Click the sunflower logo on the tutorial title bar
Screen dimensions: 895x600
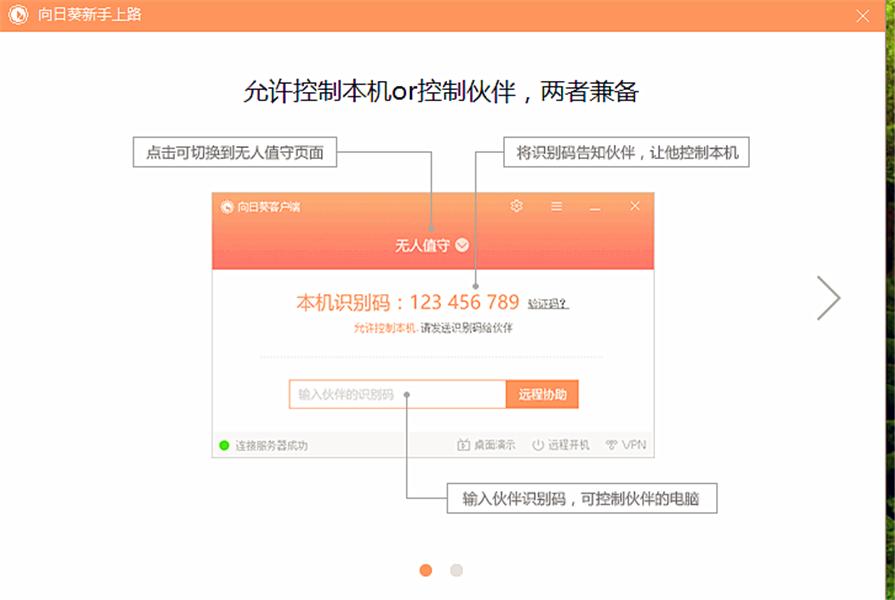pos(16,16)
